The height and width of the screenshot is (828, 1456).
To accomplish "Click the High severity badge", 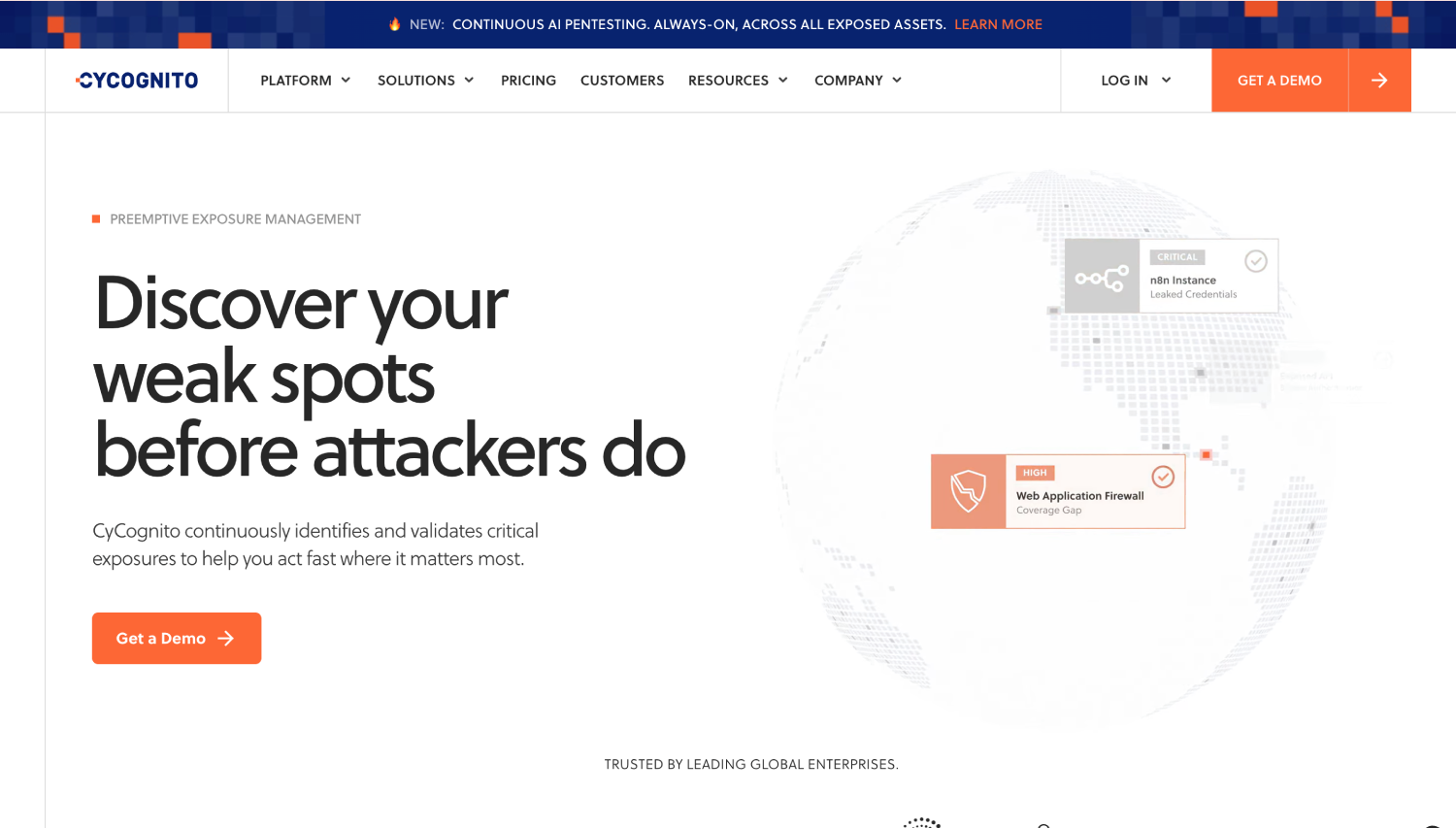I will pos(1035,473).
